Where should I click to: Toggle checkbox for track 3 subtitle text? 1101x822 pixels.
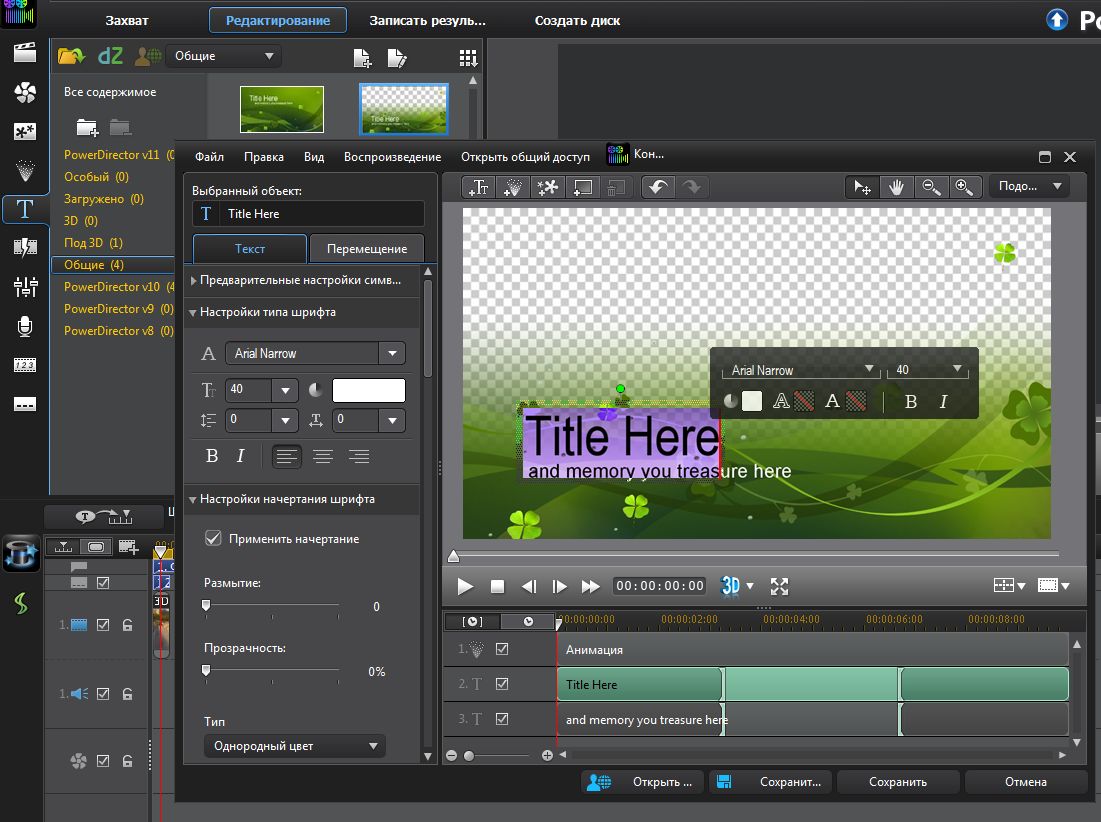pyautogui.click(x=502, y=719)
